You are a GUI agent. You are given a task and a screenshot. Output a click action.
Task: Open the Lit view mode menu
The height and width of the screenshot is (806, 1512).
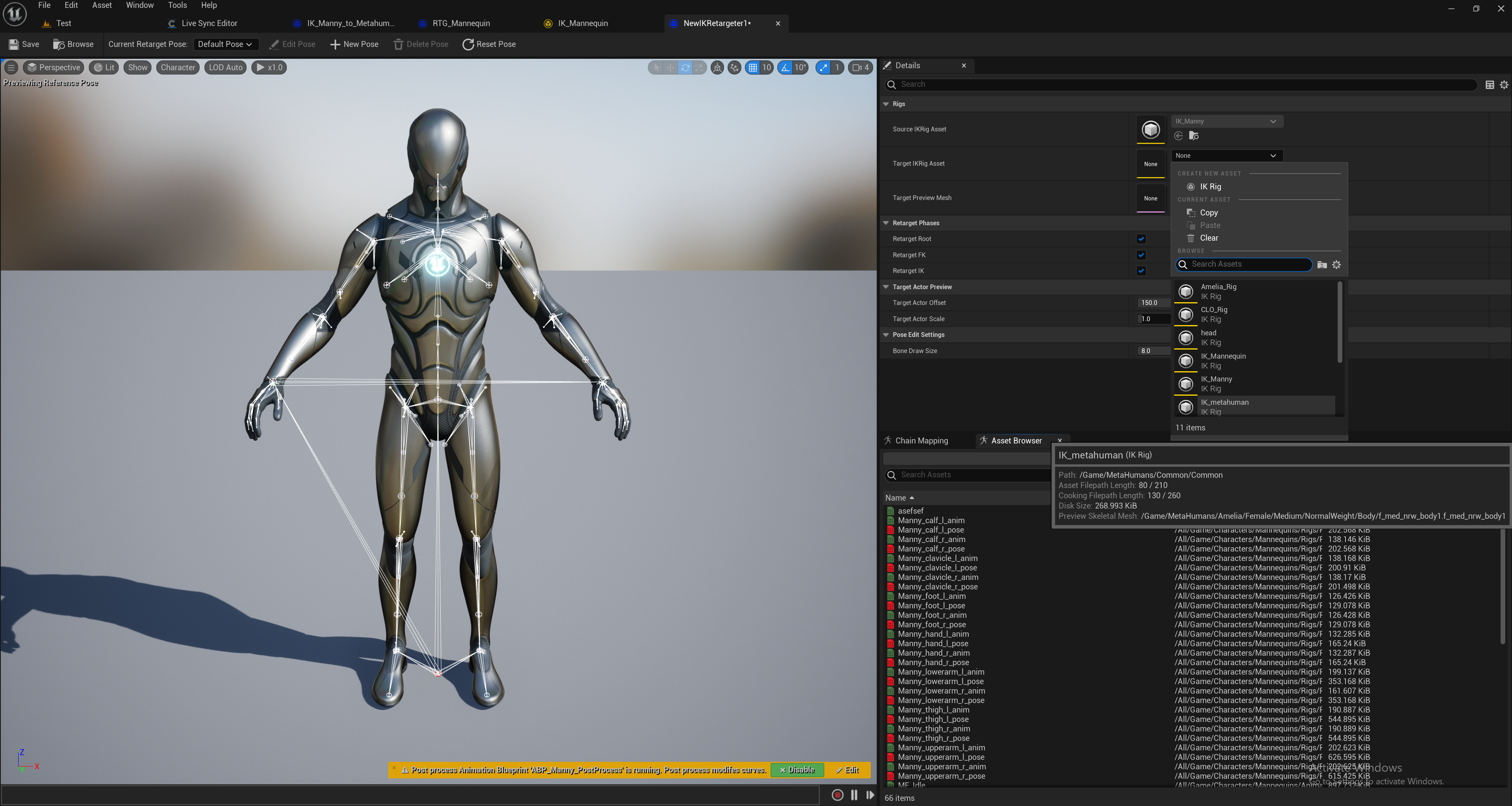pyautogui.click(x=105, y=67)
